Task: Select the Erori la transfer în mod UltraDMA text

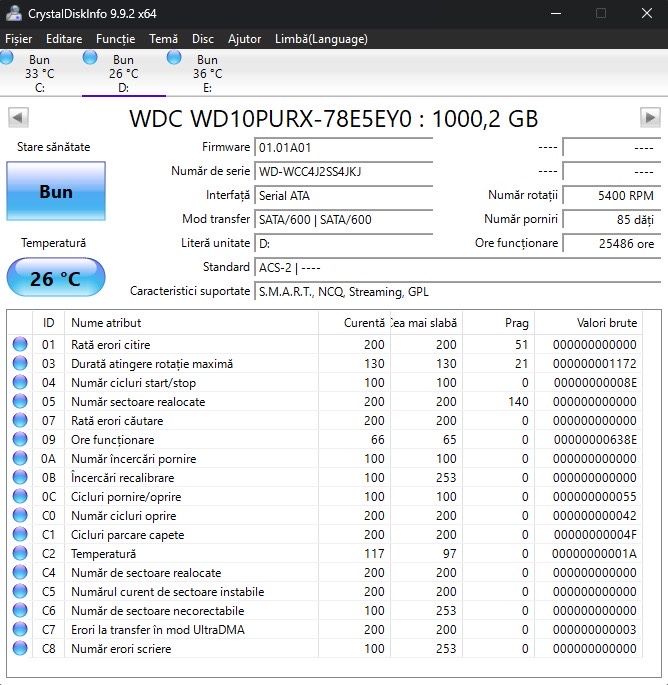Action: 158,630
